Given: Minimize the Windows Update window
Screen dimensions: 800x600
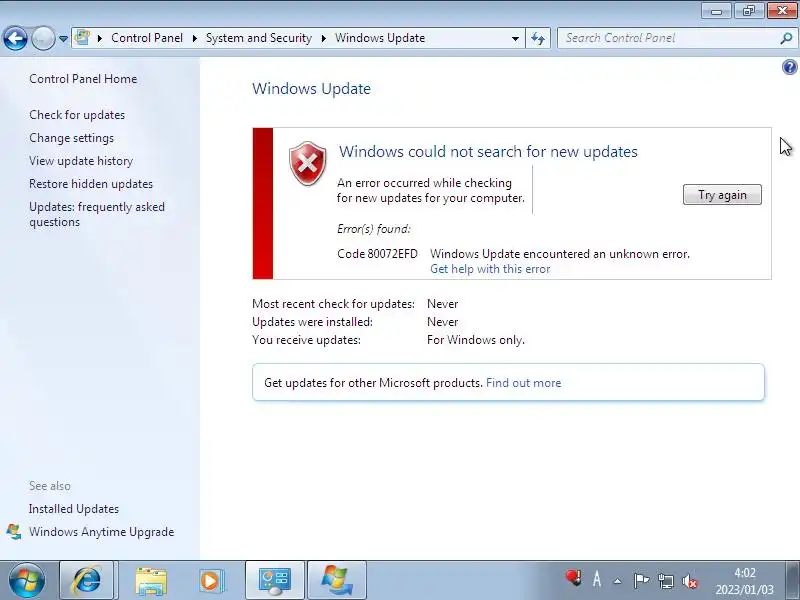Looking at the screenshot, I should 717,11.
